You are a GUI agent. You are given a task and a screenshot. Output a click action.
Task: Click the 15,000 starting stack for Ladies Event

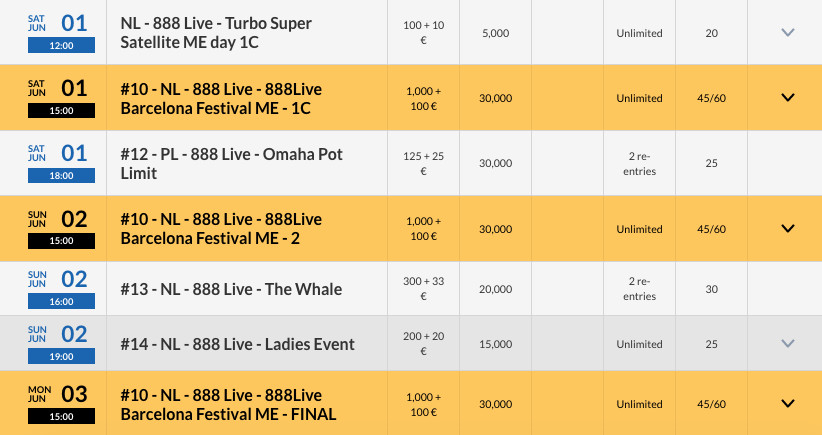point(495,344)
